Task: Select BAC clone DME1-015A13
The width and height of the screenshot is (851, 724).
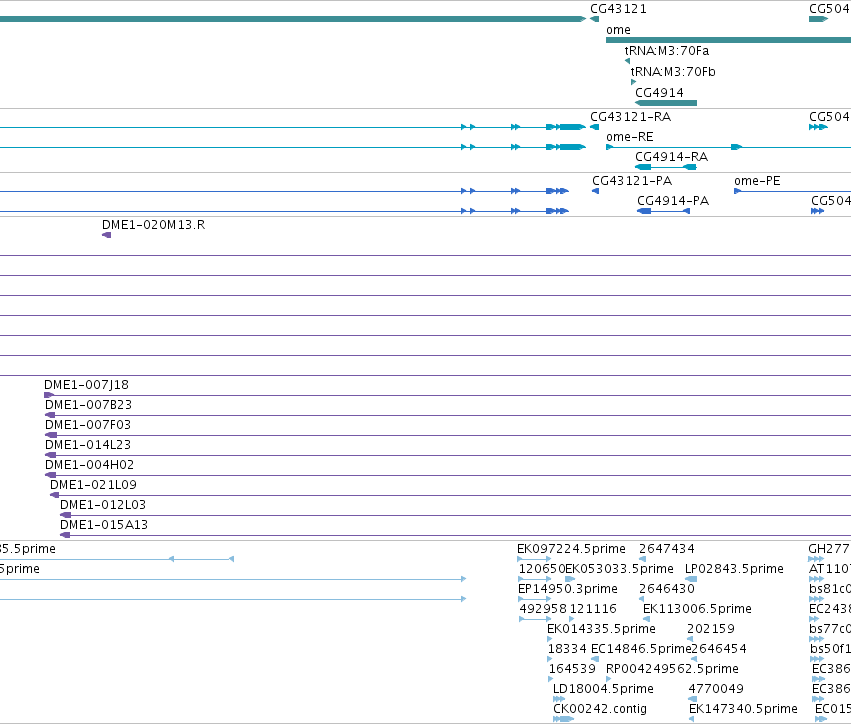Action: (x=104, y=525)
